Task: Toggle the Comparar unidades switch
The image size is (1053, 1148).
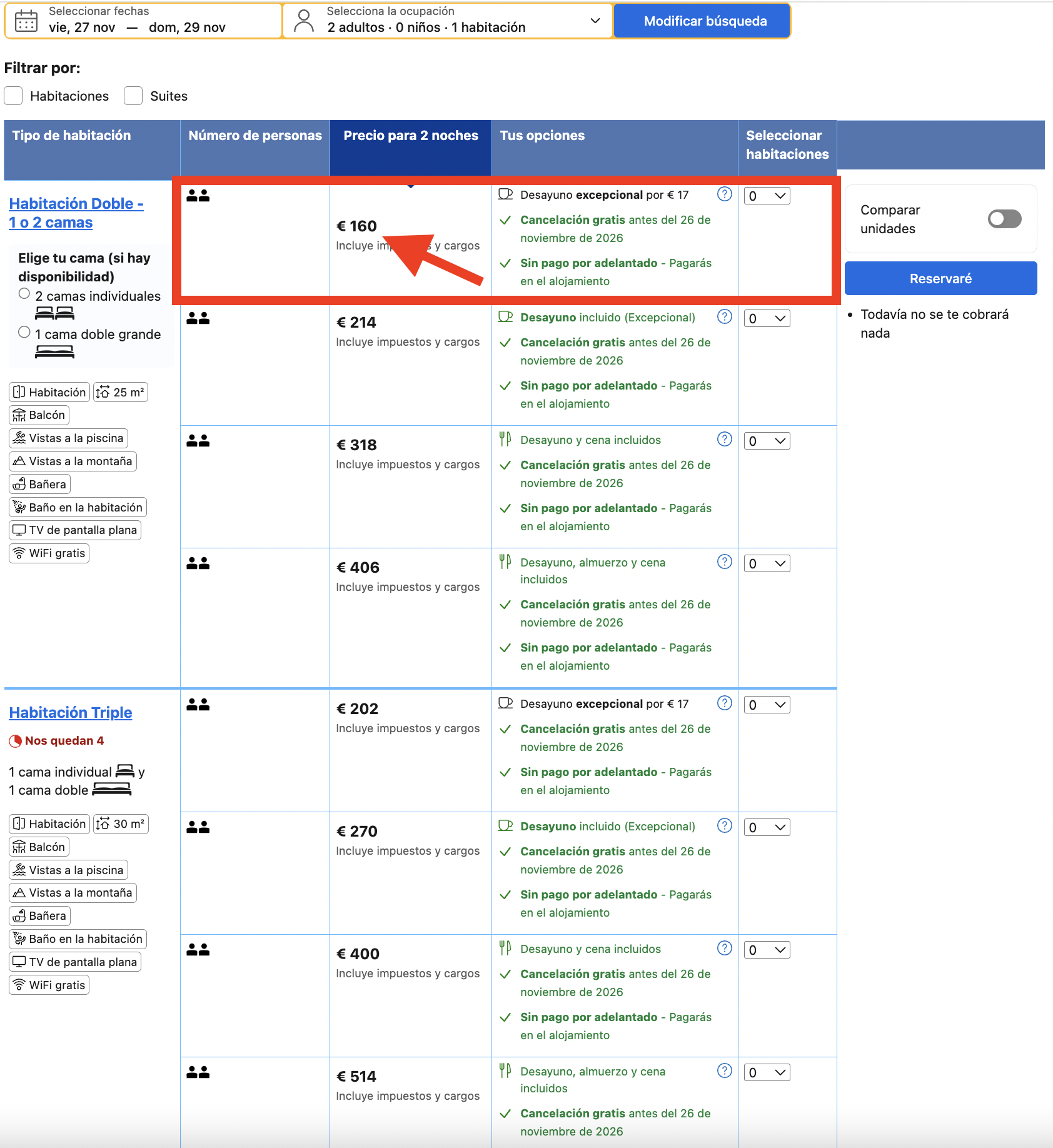Action: click(x=1004, y=219)
